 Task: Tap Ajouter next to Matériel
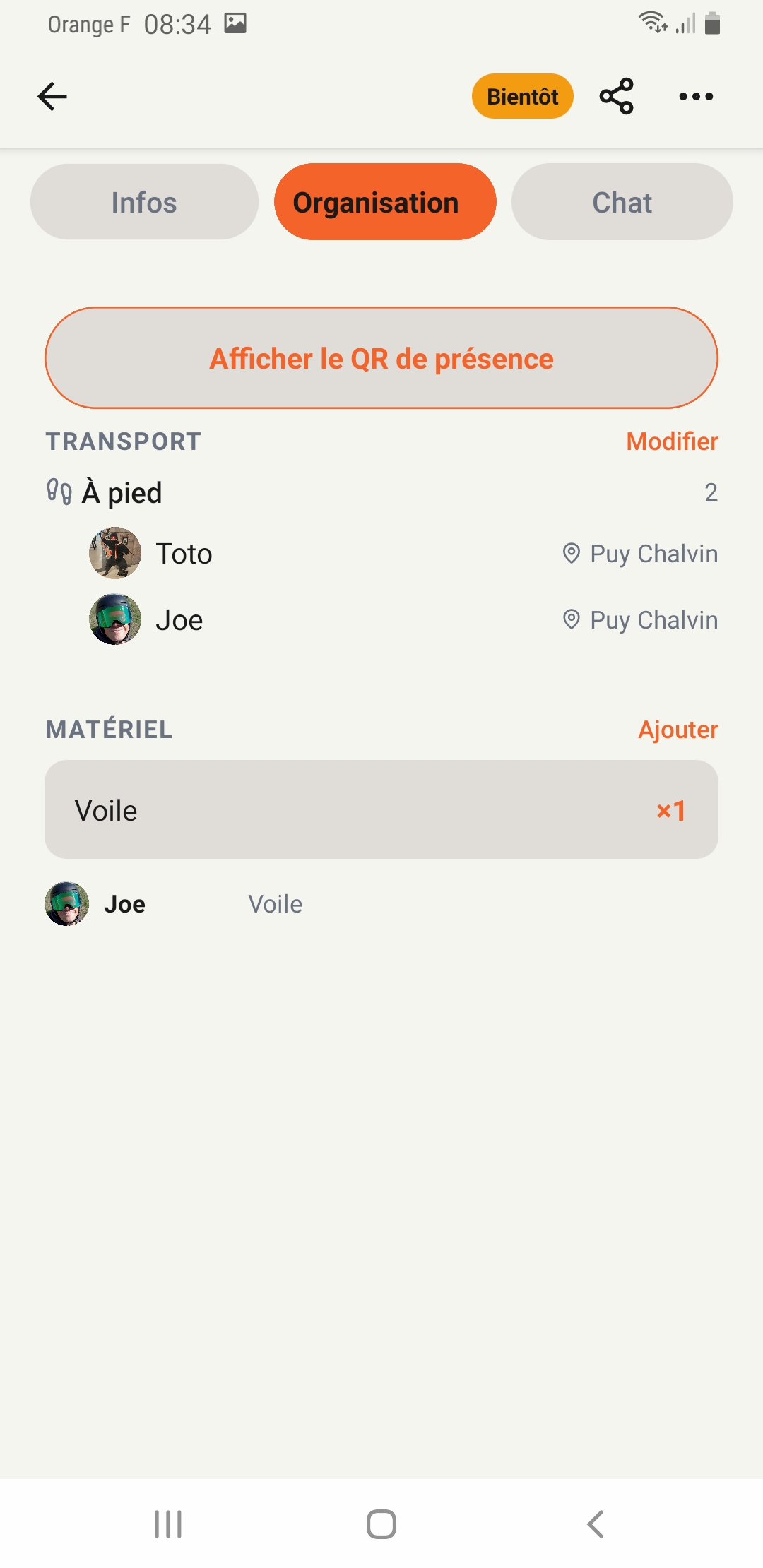click(x=678, y=730)
